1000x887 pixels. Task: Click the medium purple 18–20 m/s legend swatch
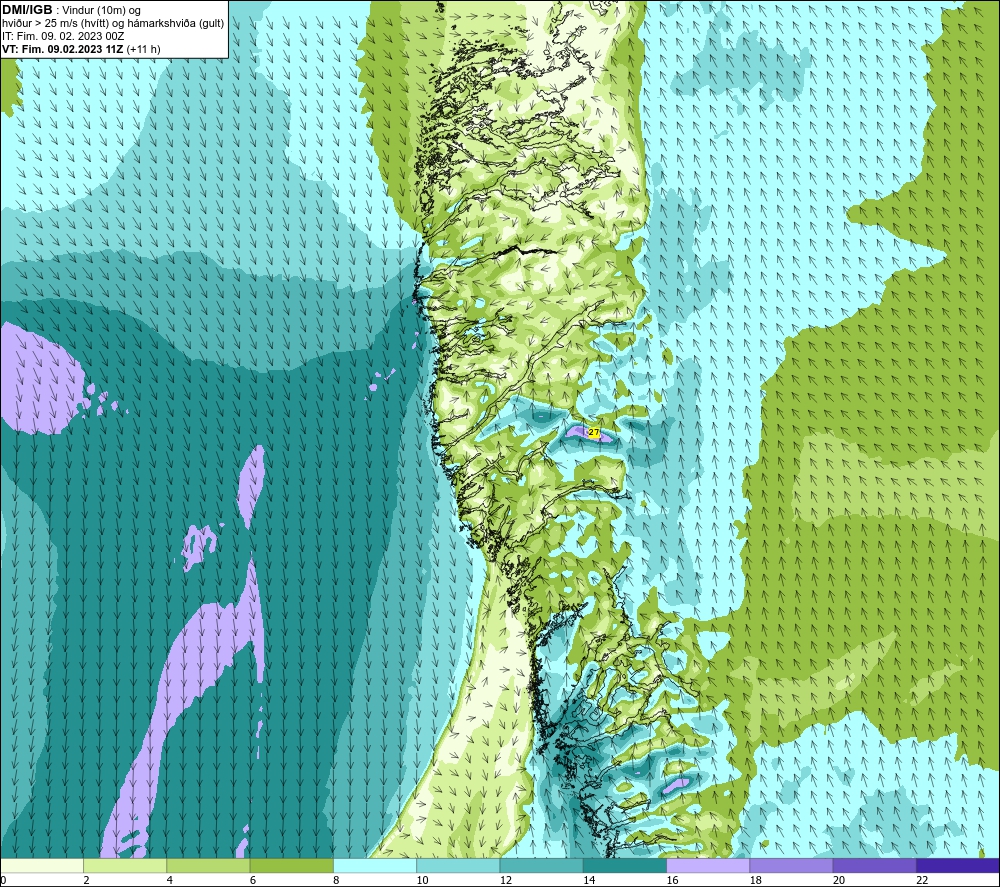pyautogui.click(x=791, y=865)
